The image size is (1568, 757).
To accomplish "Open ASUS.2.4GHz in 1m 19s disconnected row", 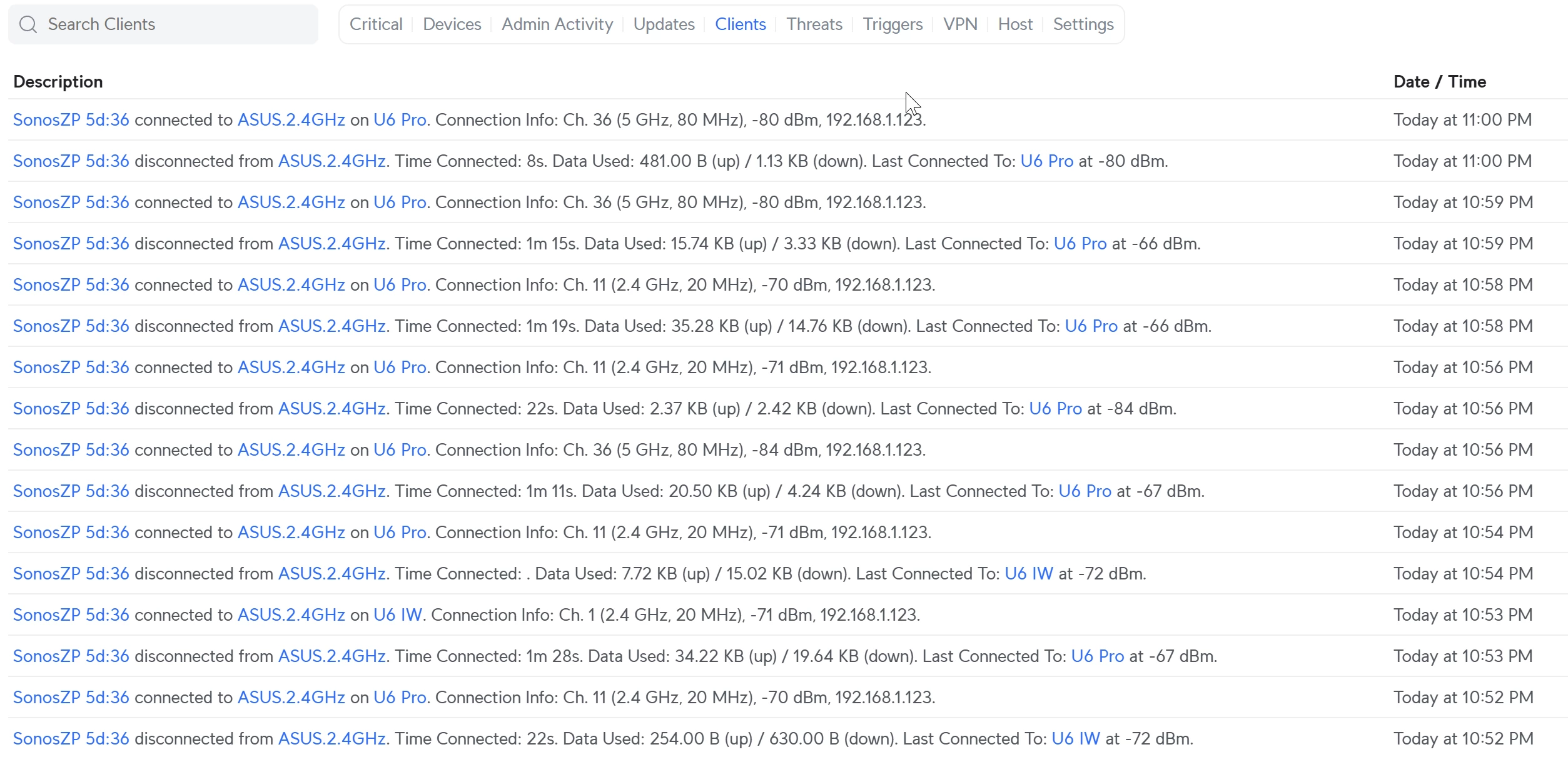I will tap(332, 326).
